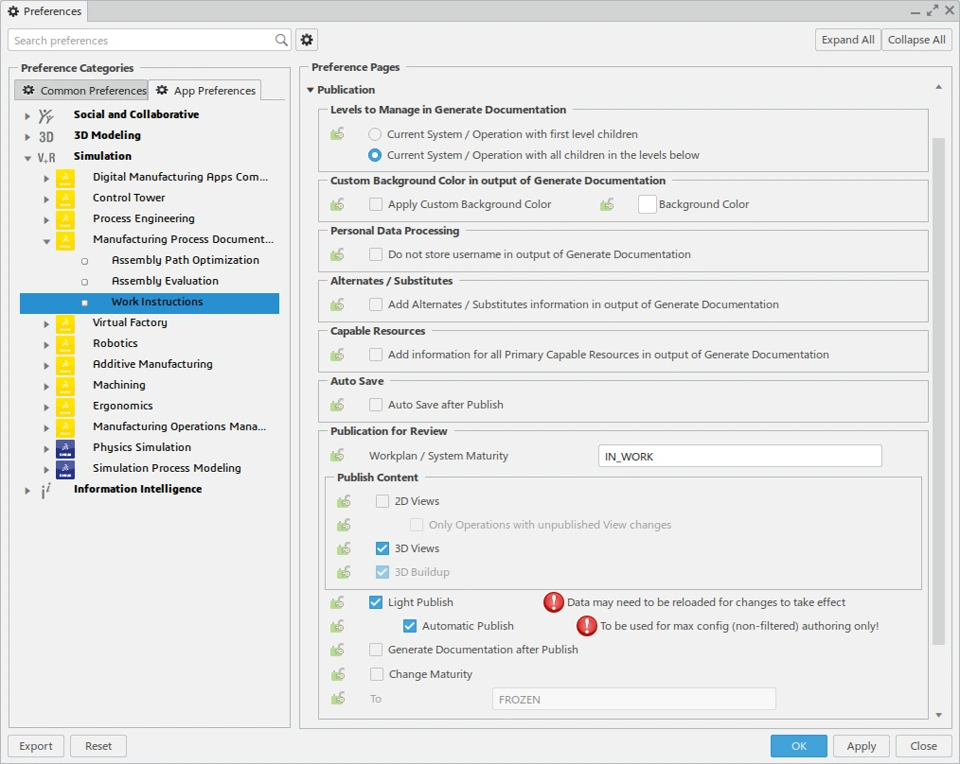Expand Virtual Factory node
Viewport: 960px width, 764px height.
click(x=46, y=324)
